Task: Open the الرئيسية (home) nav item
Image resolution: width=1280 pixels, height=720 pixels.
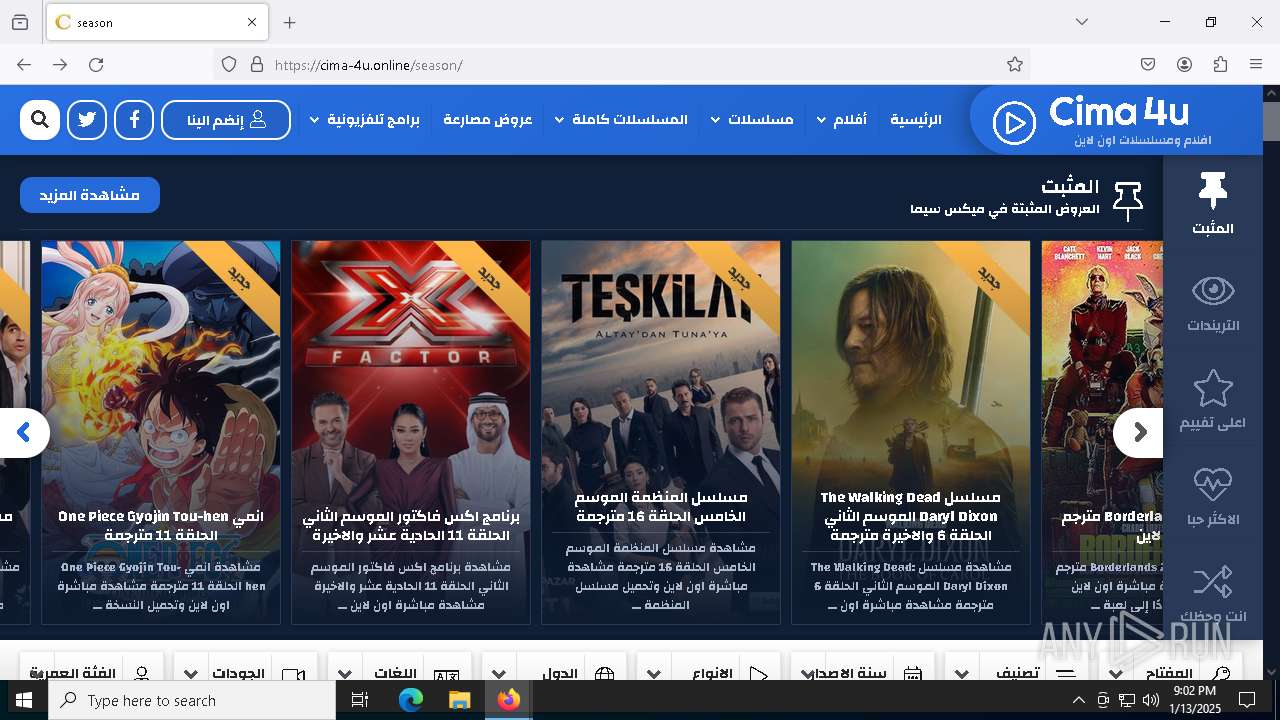Action: [x=916, y=120]
